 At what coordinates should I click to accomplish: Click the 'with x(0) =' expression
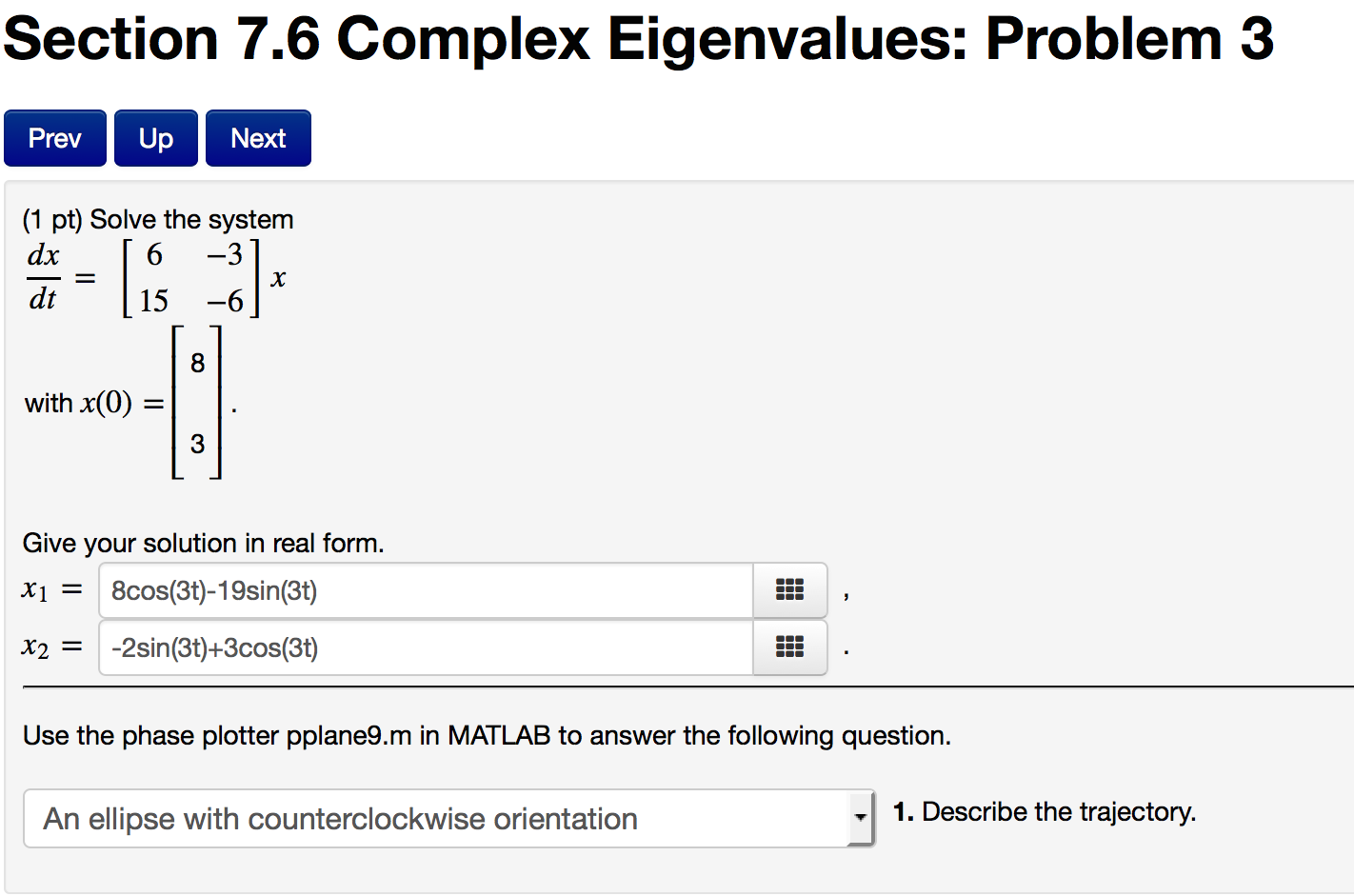pyautogui.click(x=94, y=403)
